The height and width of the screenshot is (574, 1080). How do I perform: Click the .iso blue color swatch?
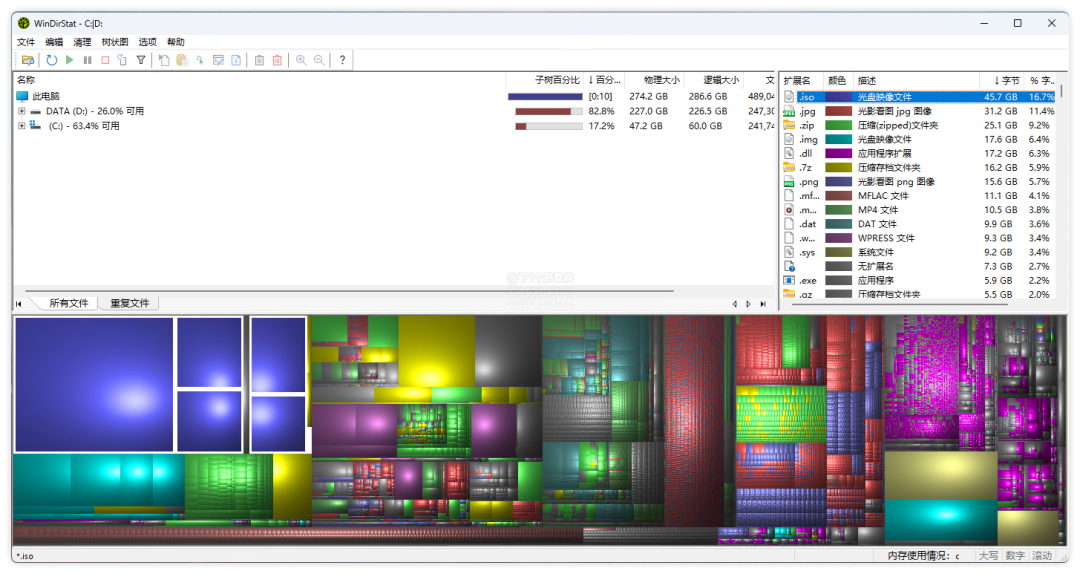pos(838,97)
